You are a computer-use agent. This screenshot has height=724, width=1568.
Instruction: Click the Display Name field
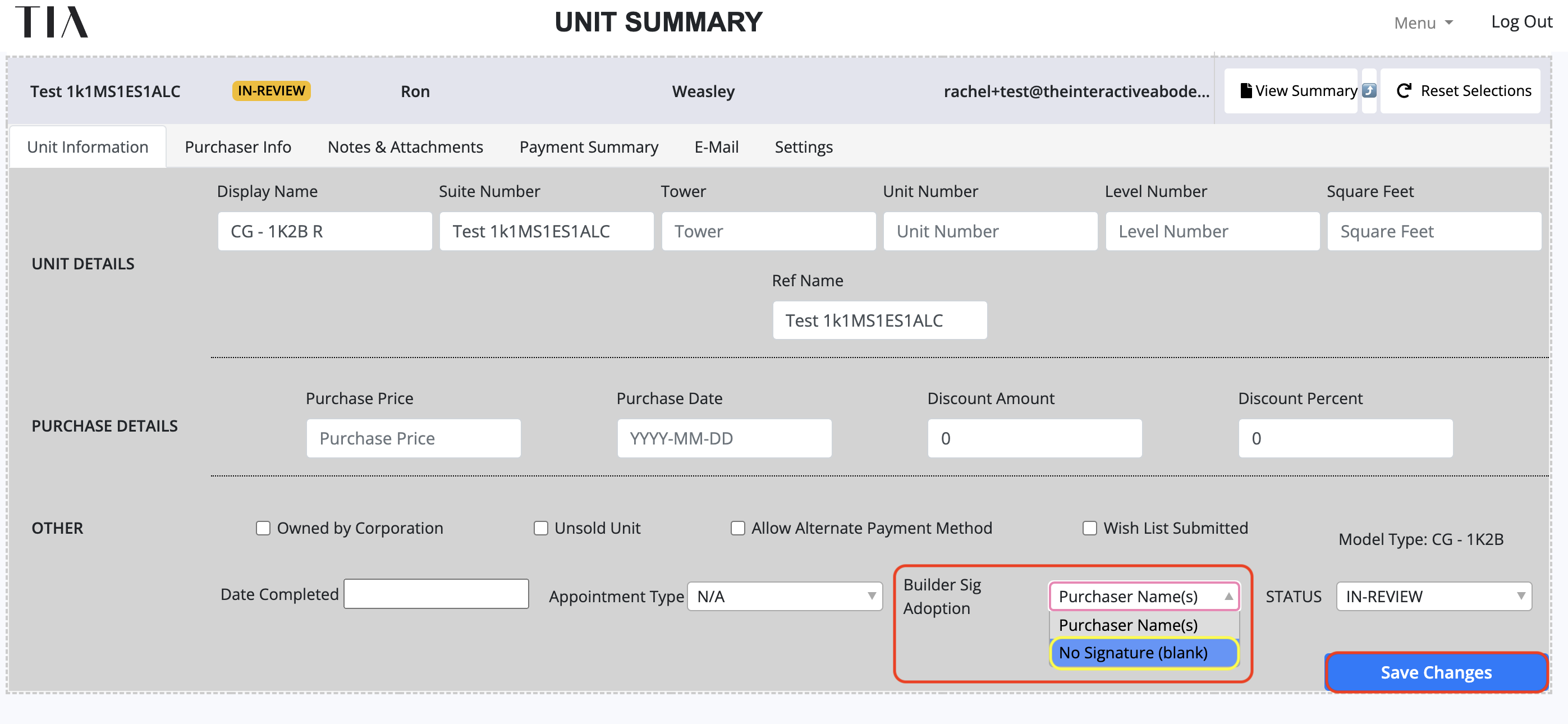click(325, 231)
